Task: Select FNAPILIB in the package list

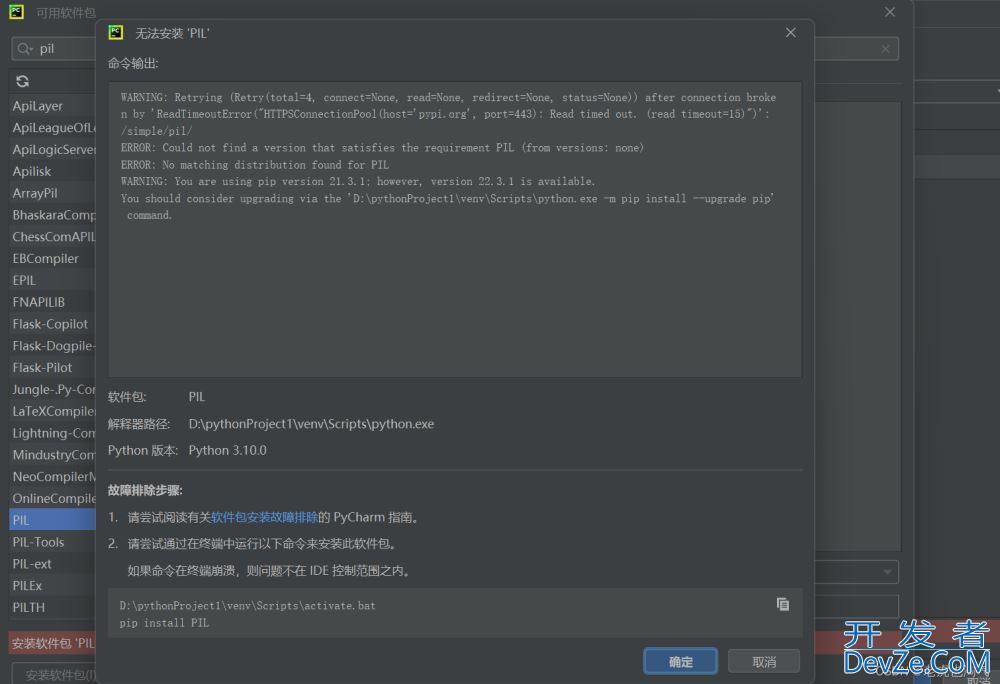Action: click(x=52, y=302)
